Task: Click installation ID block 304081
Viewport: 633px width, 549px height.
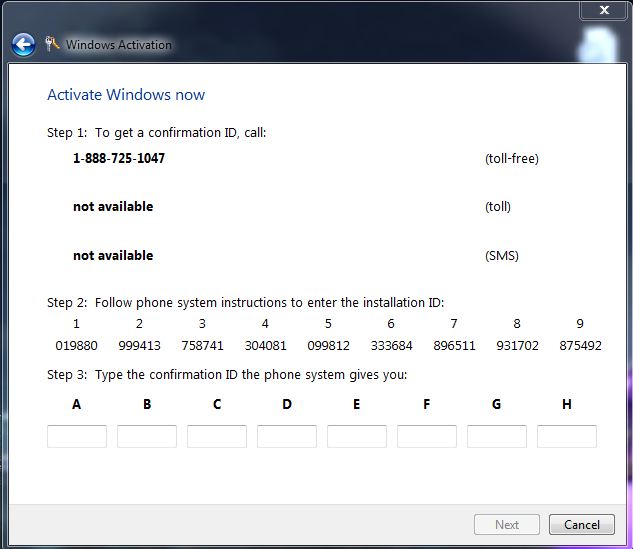Action: click(265, 346)
